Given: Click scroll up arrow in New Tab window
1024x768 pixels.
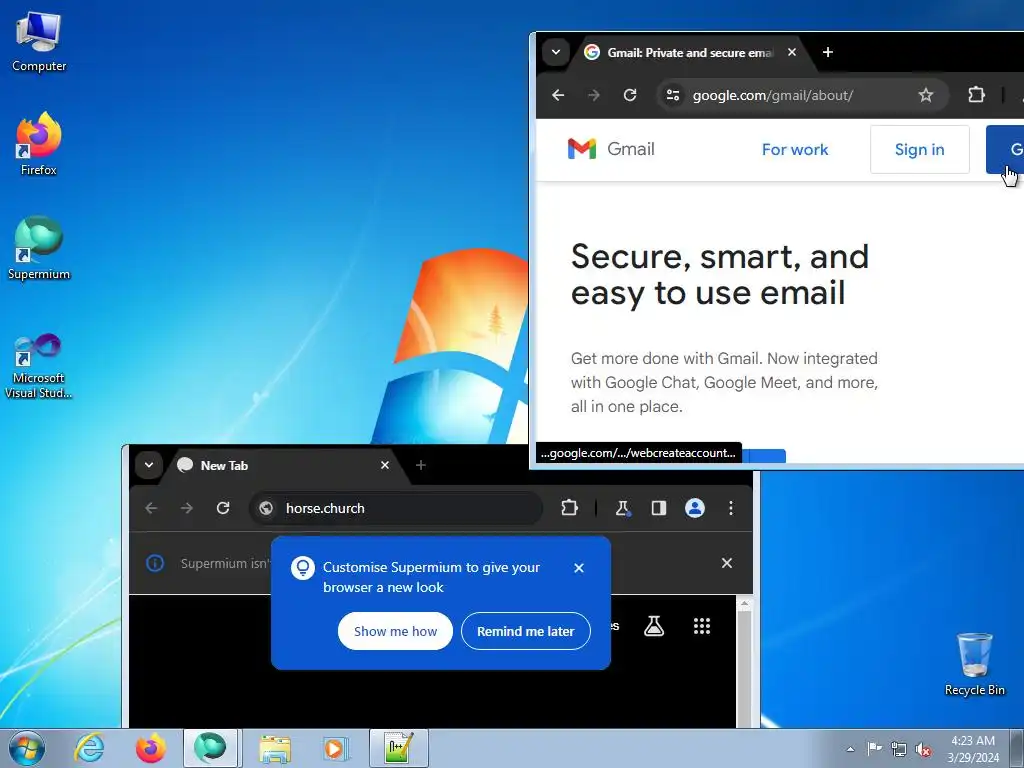Looking at the screenshot, I should (x=744, y=604).
